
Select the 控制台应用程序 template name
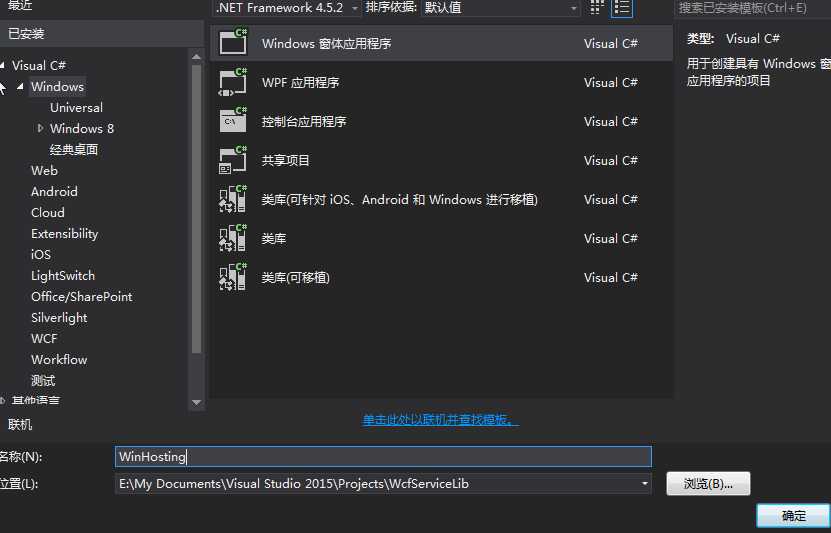(x=304, y=121)
